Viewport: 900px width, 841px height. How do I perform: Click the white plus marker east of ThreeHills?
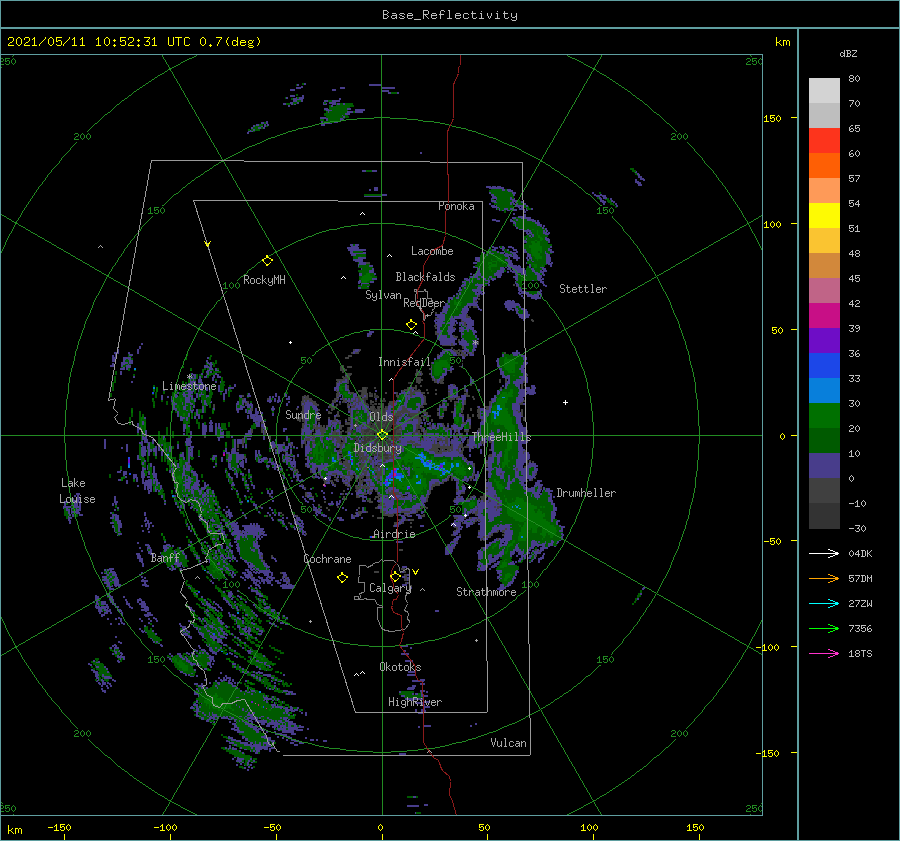pyautogui.click(x=565, y=402)
